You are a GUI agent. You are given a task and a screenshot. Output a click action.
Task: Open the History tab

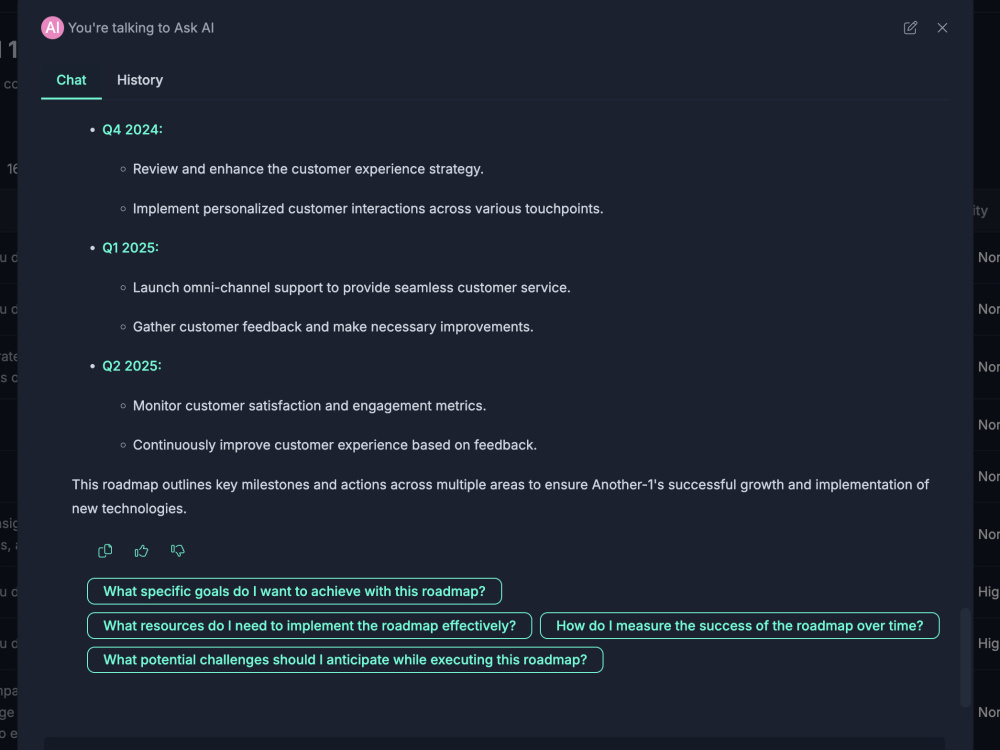click(140, 80)
